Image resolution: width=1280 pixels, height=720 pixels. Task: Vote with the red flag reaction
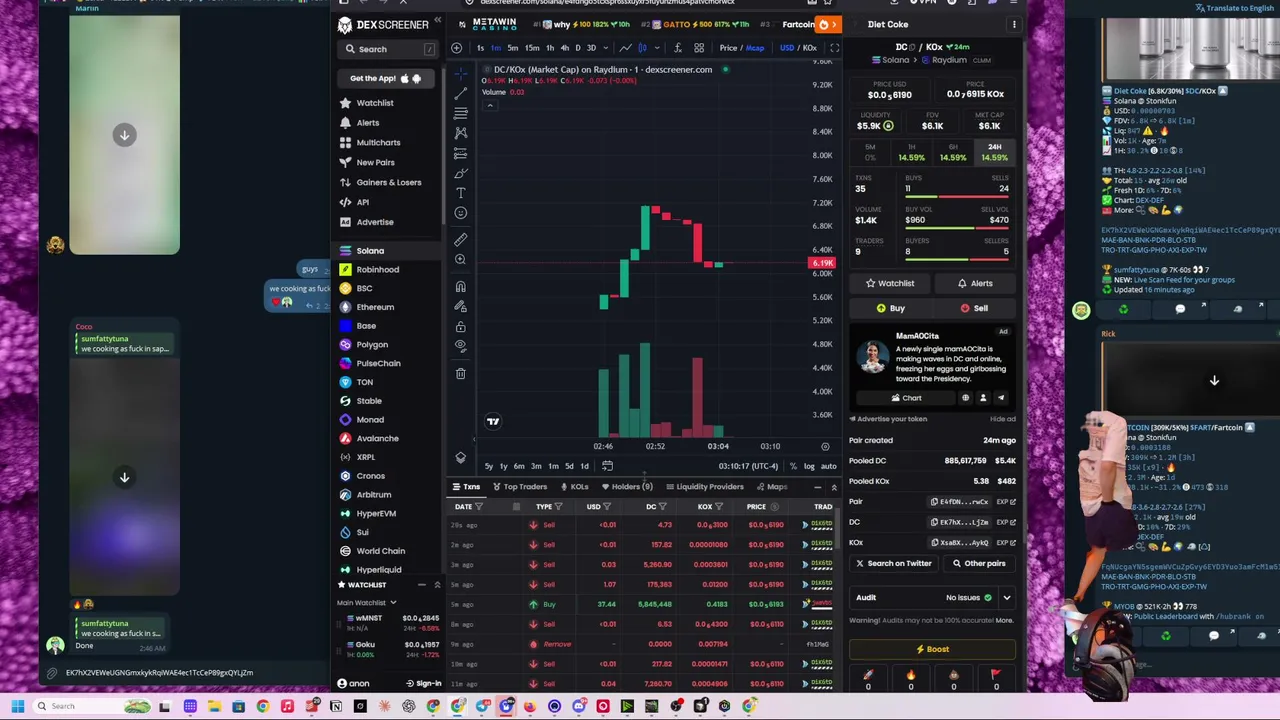[995, 680]
